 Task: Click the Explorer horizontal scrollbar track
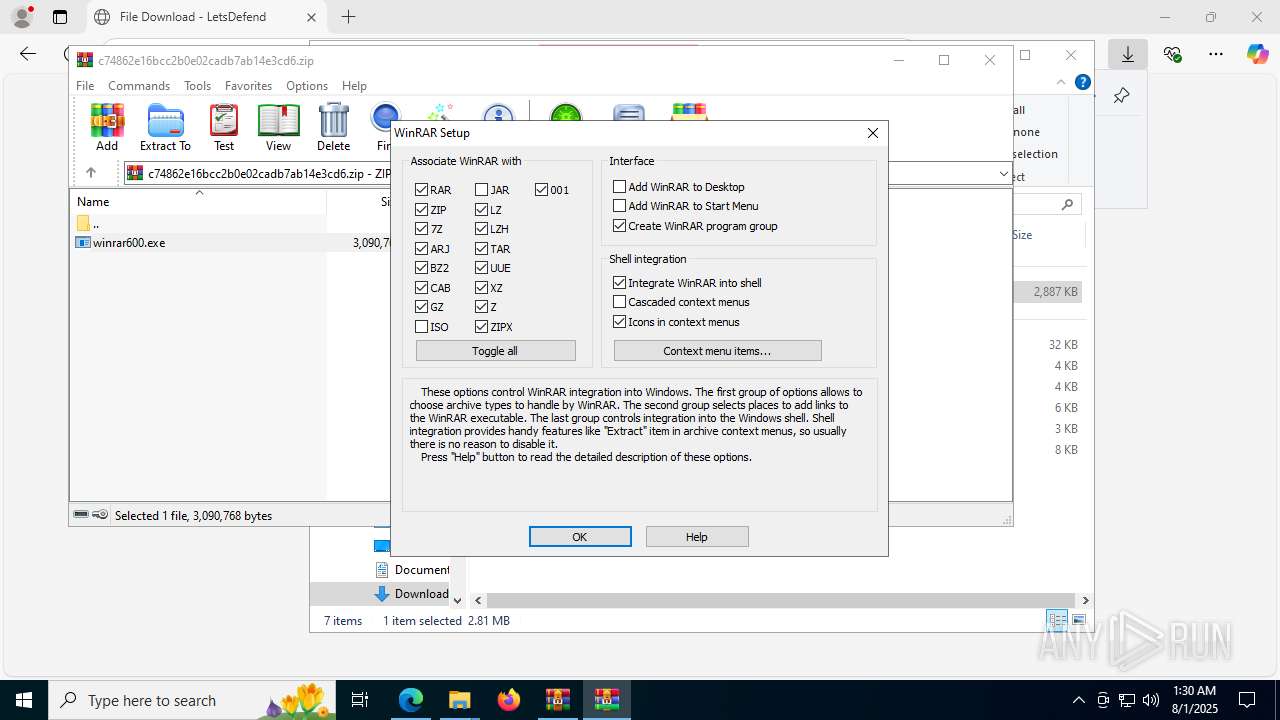point(780,600)
